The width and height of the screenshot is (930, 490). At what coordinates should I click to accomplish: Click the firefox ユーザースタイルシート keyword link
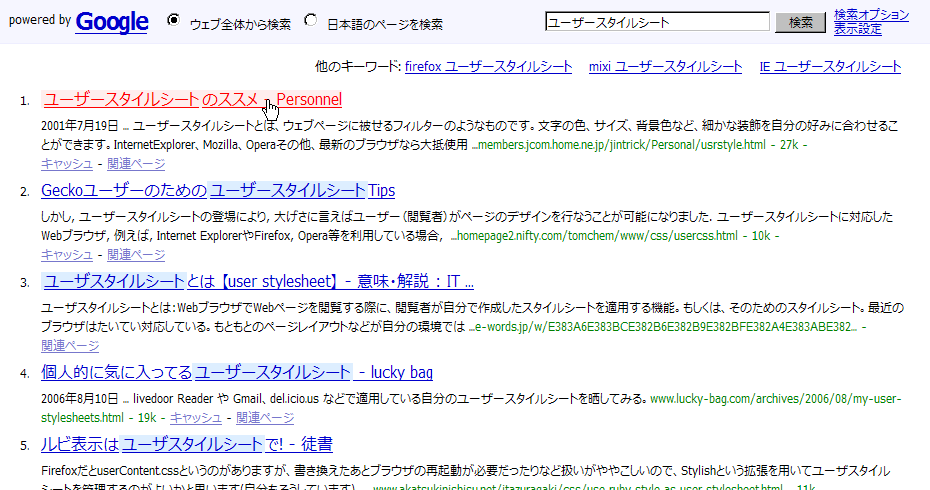(488, 66)
